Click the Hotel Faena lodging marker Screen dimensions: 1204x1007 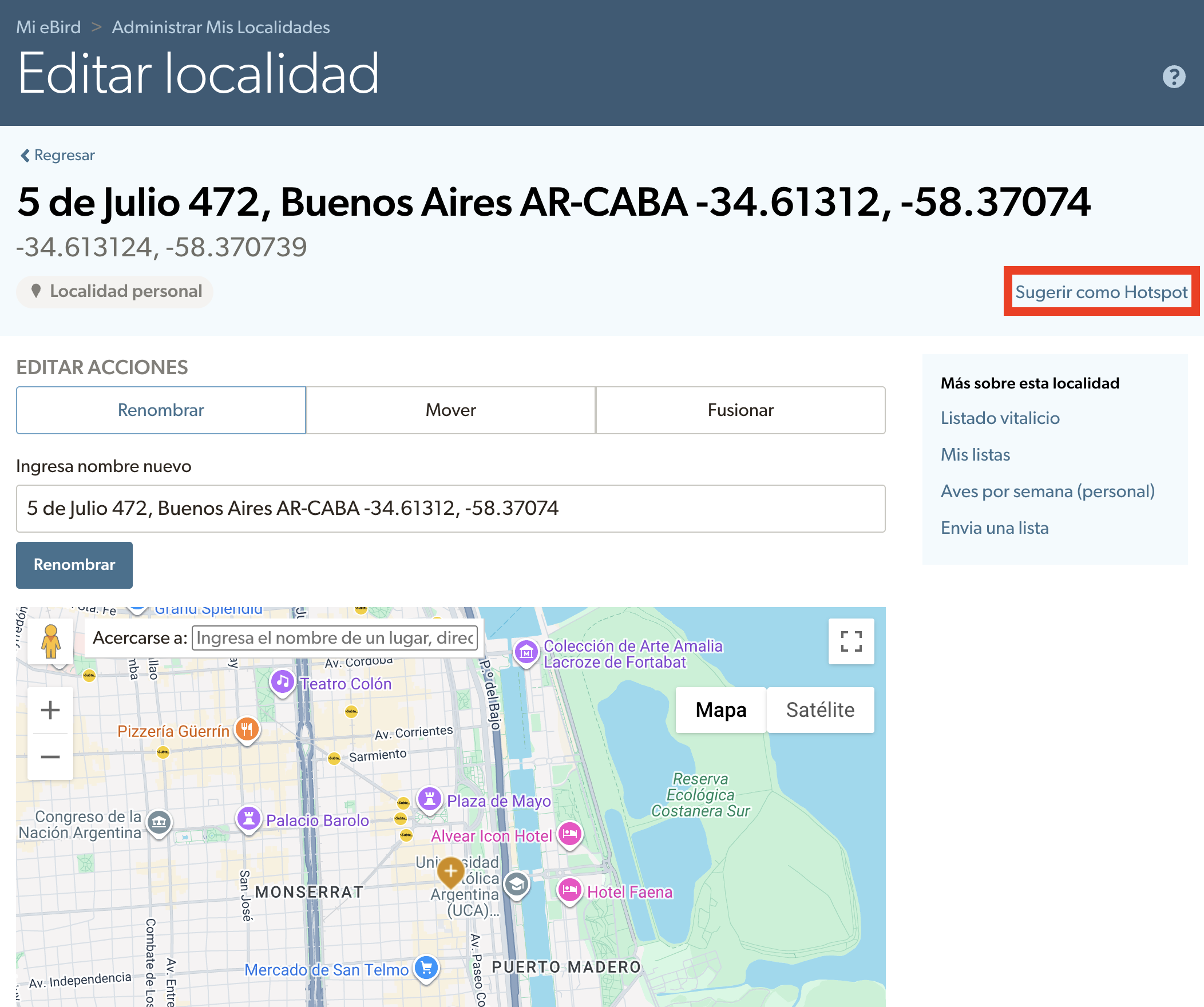pyautogui.click(x=569, y=891)
